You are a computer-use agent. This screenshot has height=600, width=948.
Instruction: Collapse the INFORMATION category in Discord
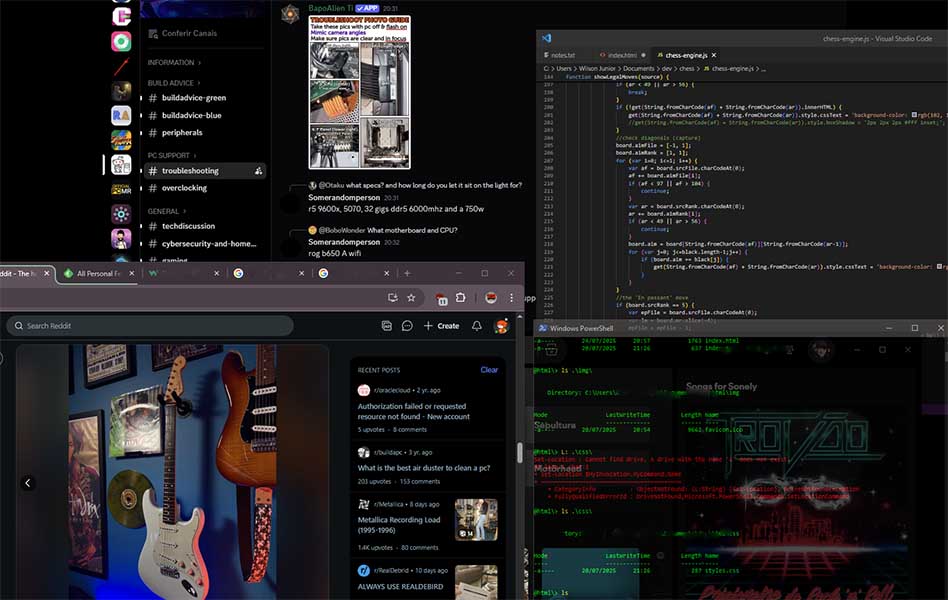click(x=174, y=62)
